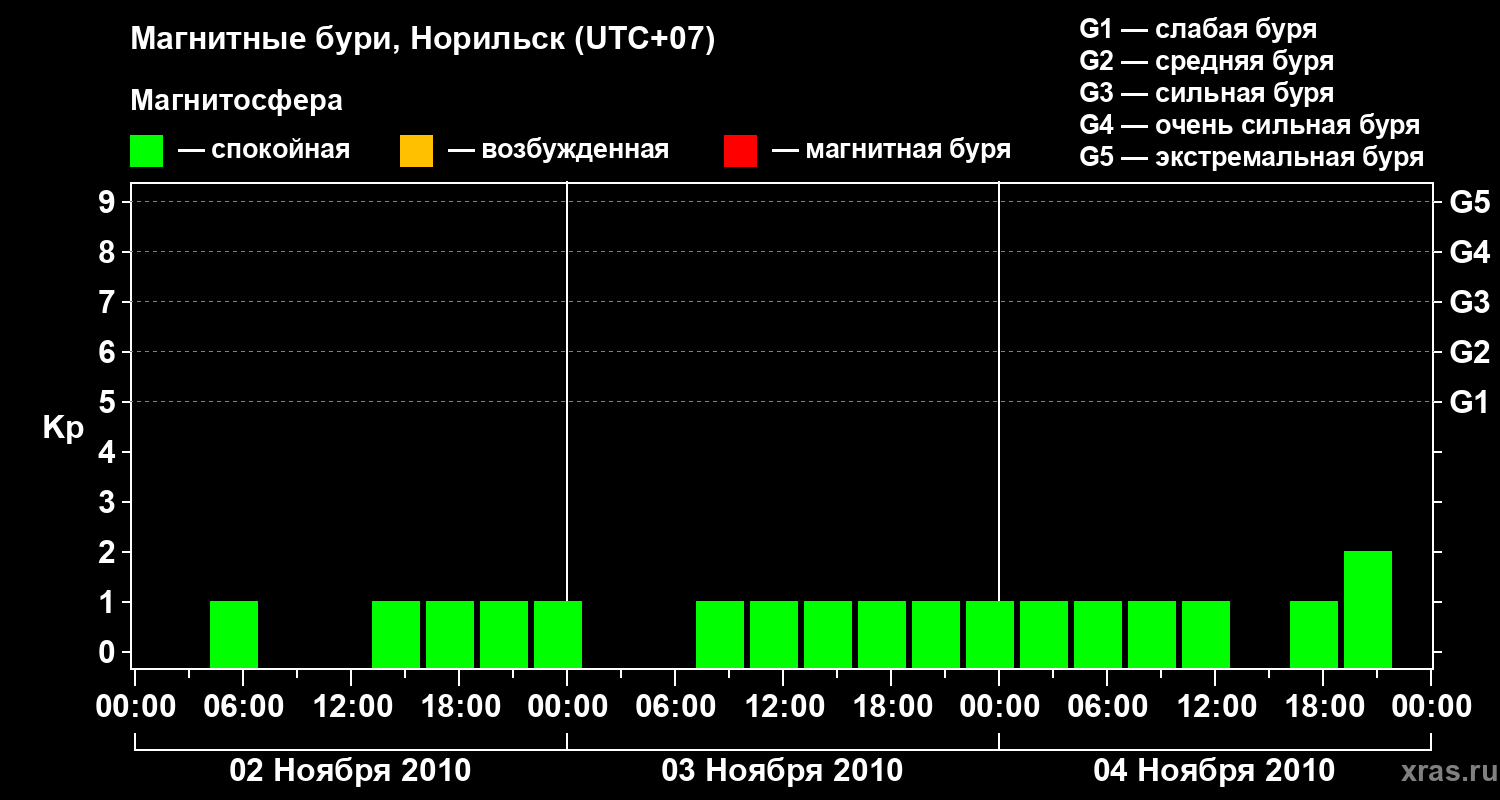Viewport: 1500px width, 800px height.
Task: Click the date label '02 Ноября 2010'
Action: point(350,770)
